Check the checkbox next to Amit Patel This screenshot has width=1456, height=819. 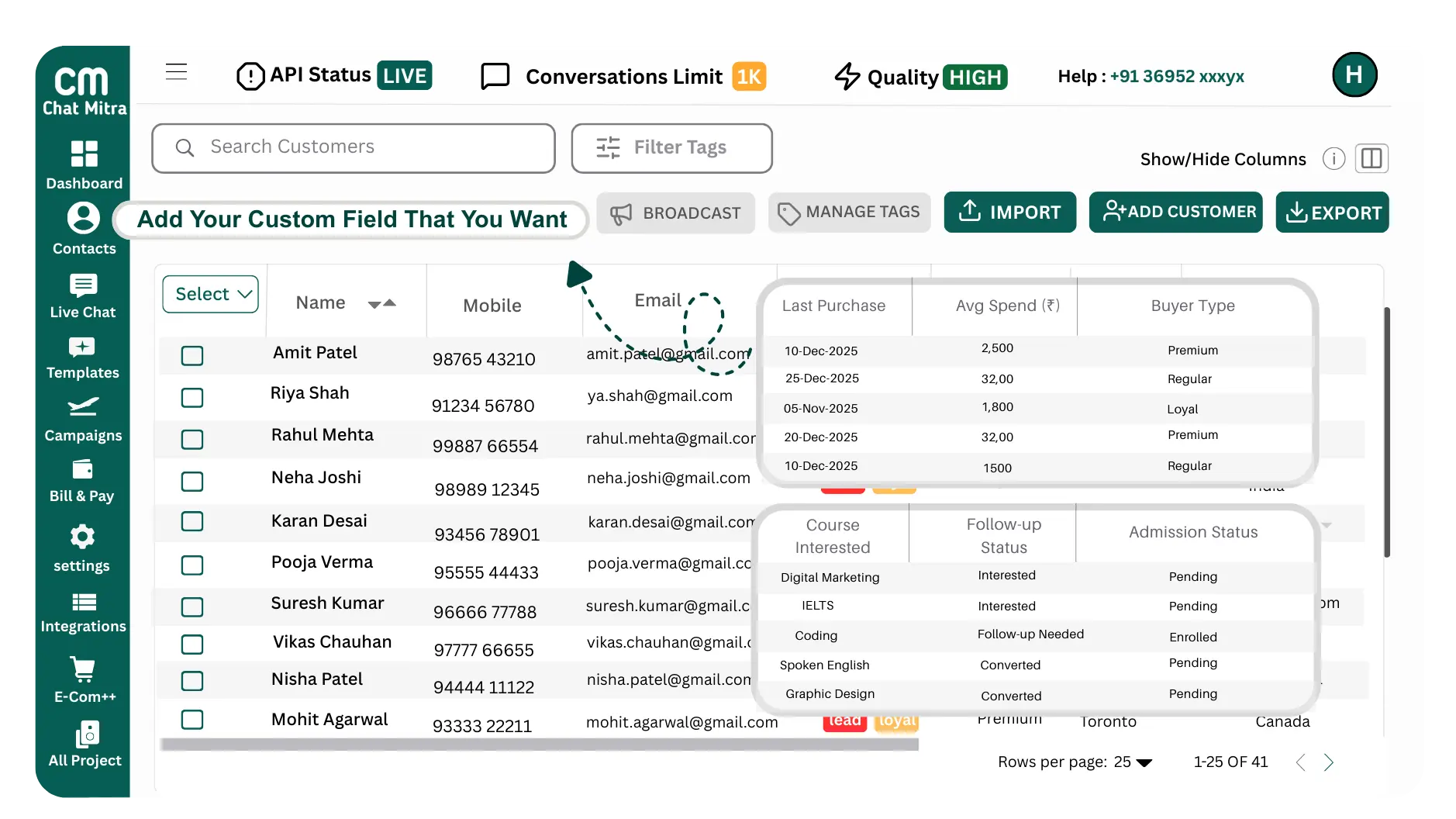pos(191,356)
